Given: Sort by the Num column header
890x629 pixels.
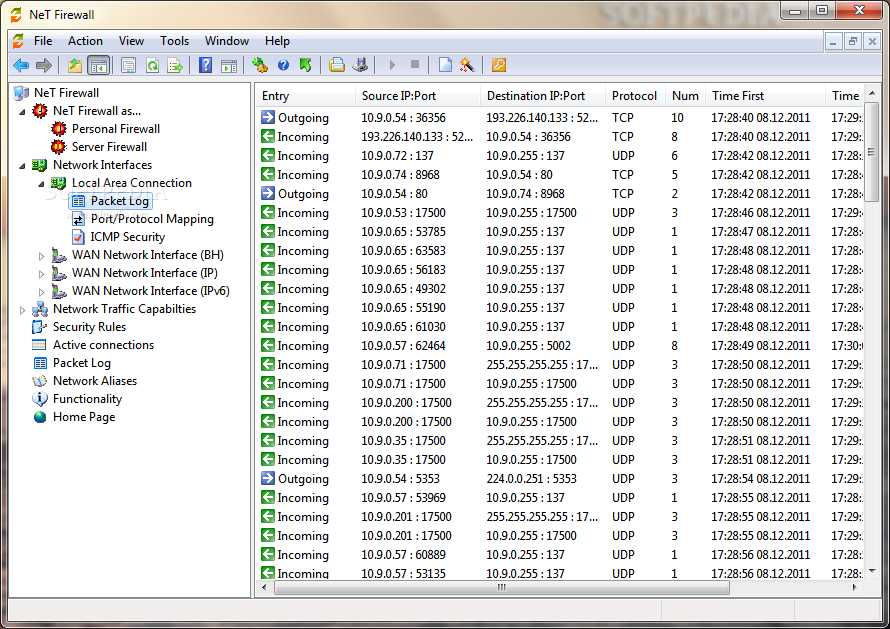Looking at the screenshot, I should 686,96.
